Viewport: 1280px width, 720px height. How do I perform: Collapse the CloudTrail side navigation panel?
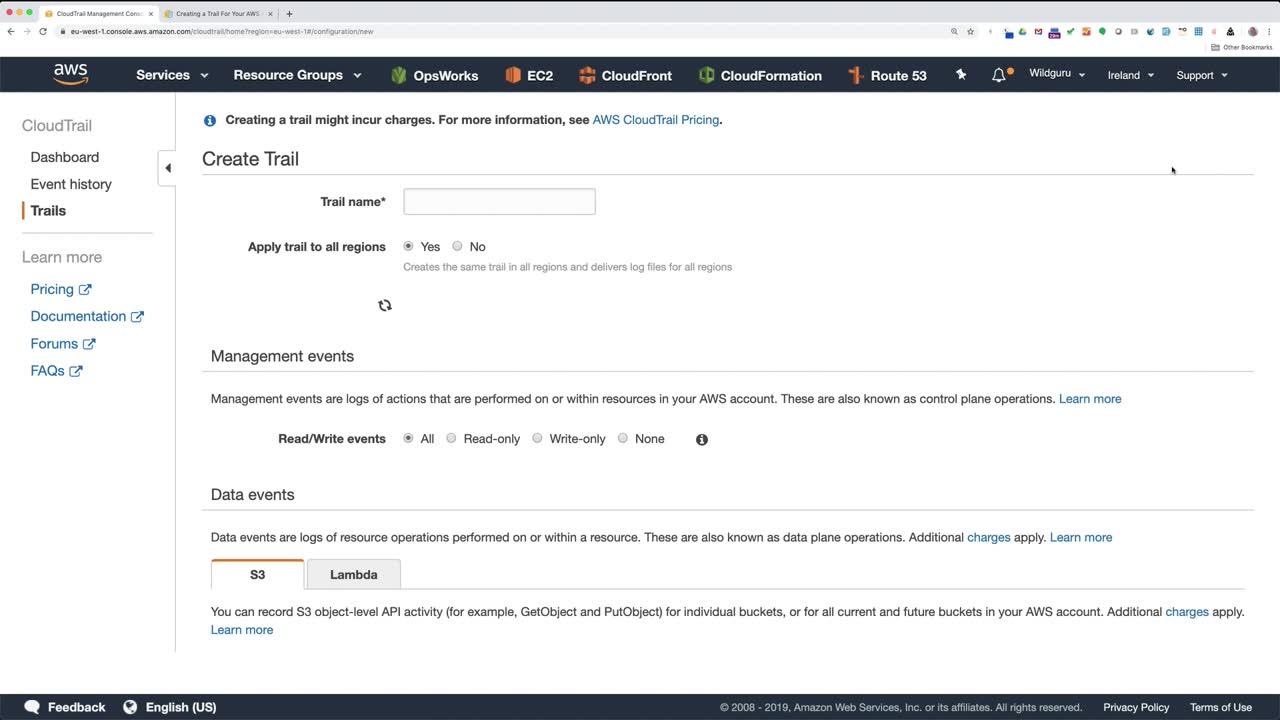click(x=167, y=168)
